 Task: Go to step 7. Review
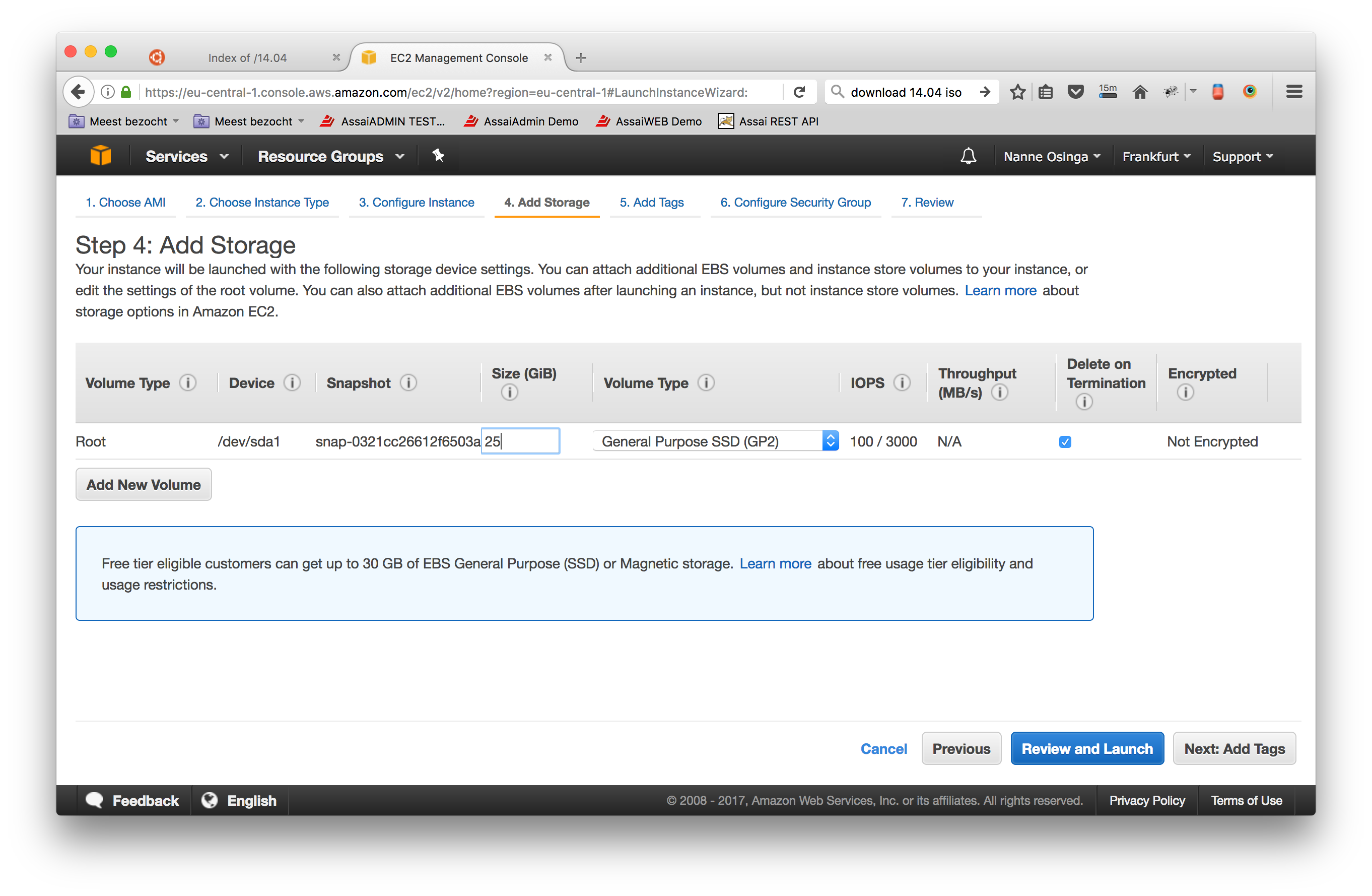(928, 203)
